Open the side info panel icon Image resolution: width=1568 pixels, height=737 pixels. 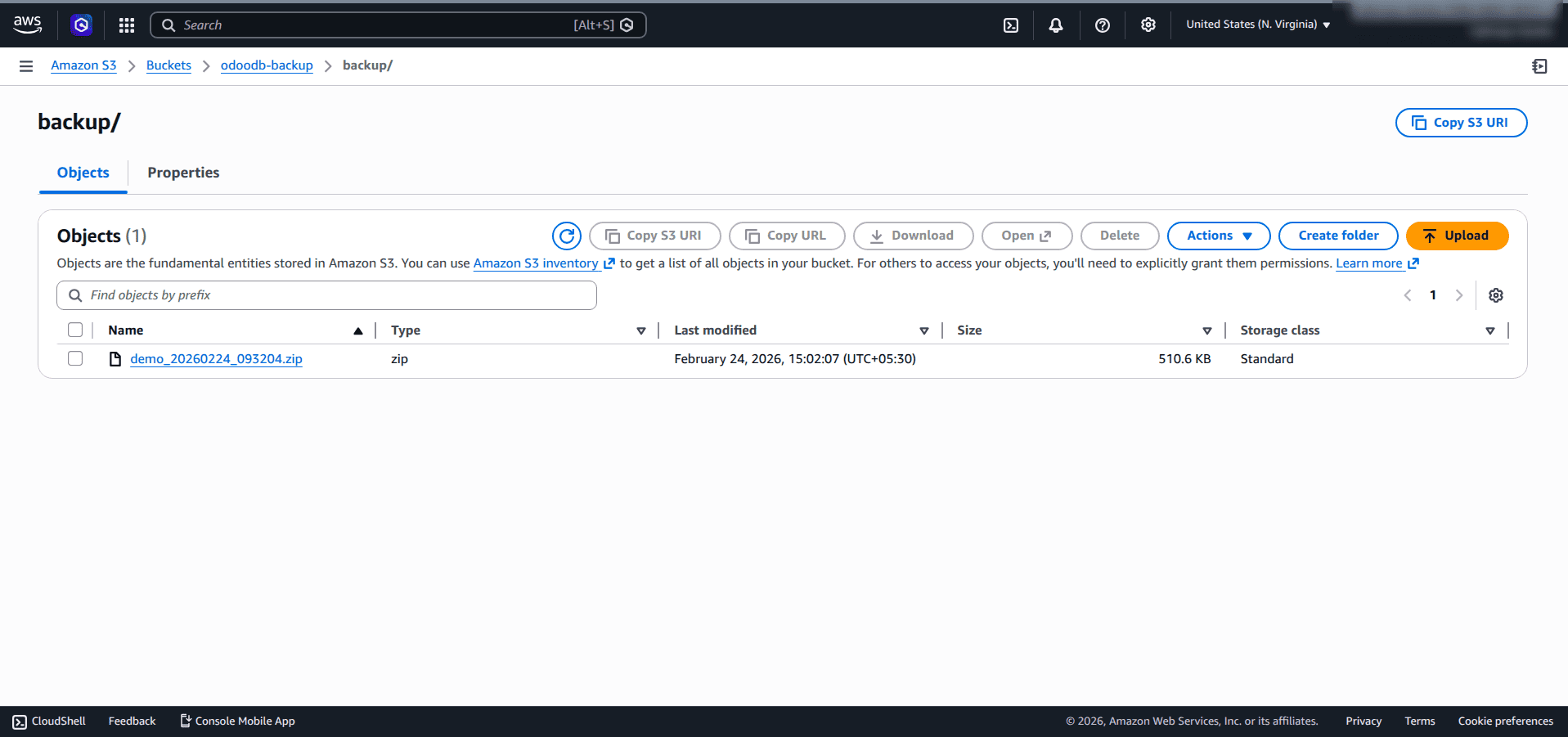click(x=1539, y=66)
